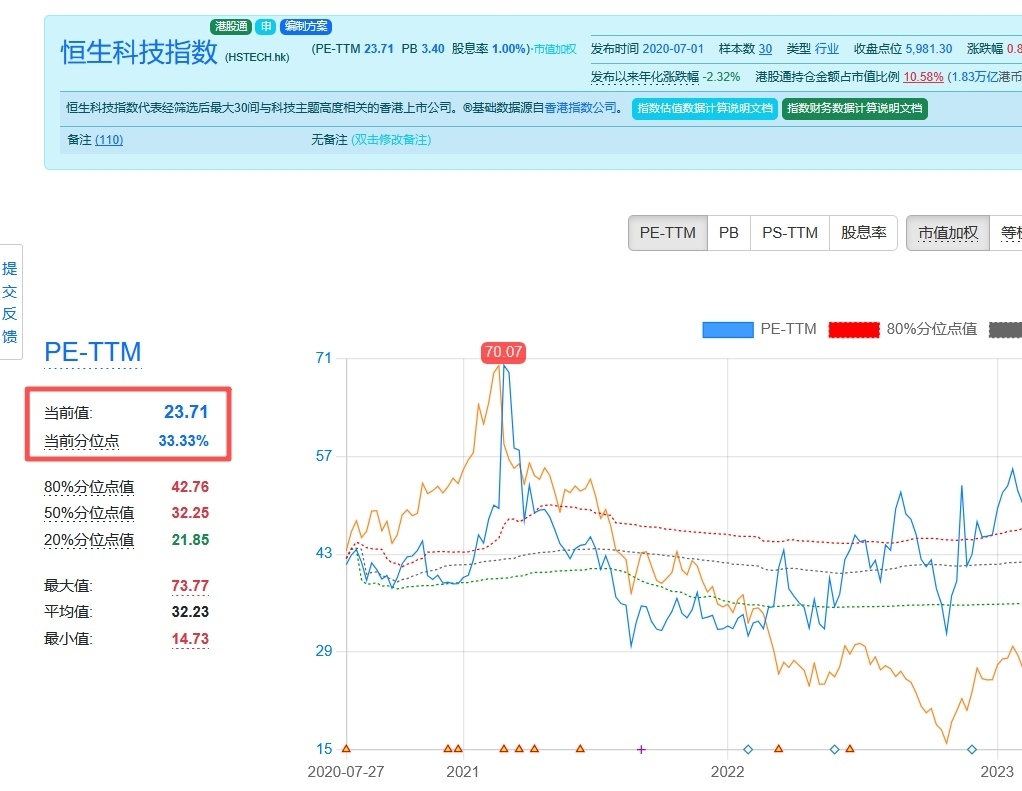1022x791 pixels.
Task: Open the 编制方案 badge
Action: pyautogui.click(x=306, y=26)
